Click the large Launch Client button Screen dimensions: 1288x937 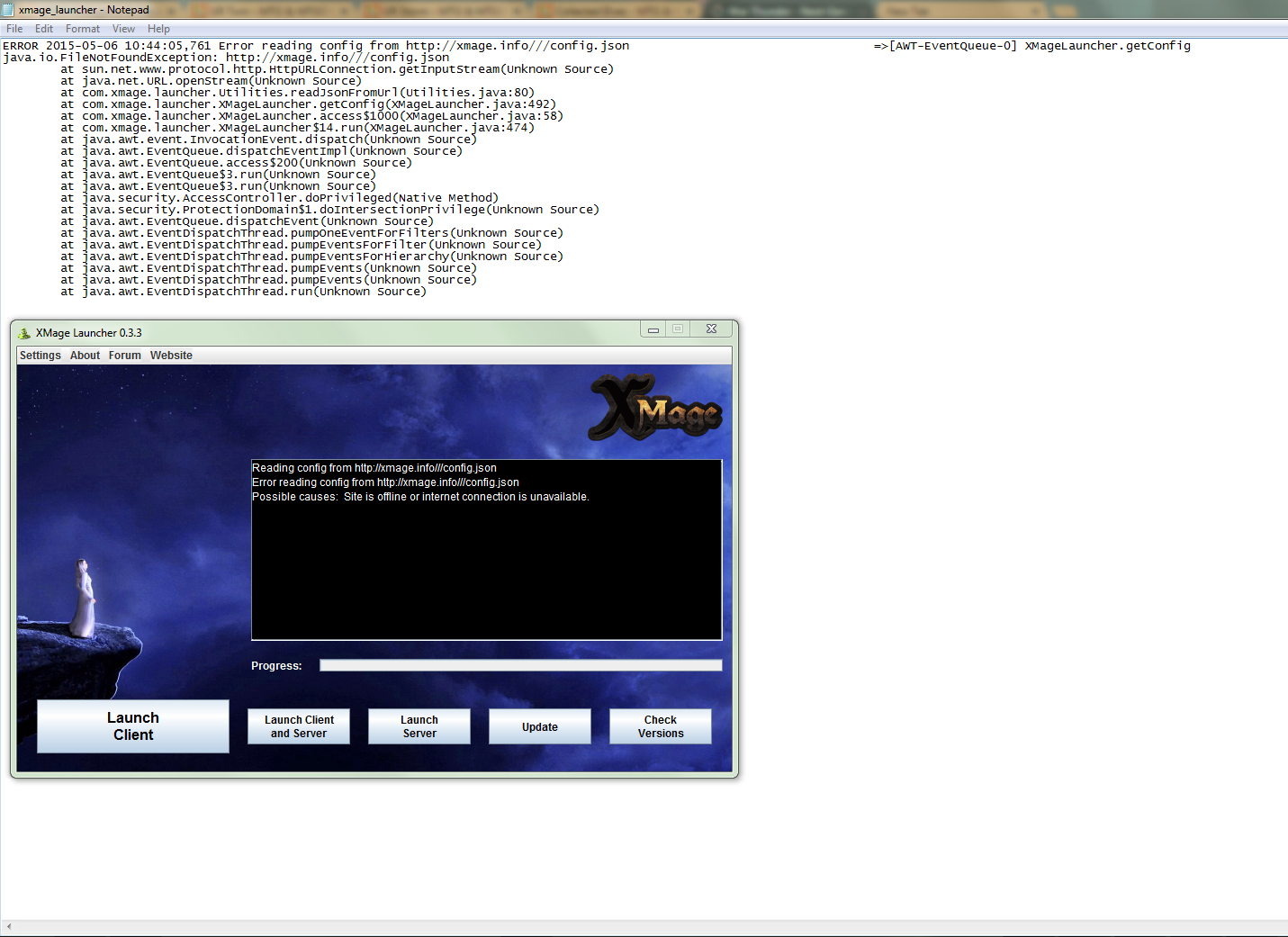133,726
